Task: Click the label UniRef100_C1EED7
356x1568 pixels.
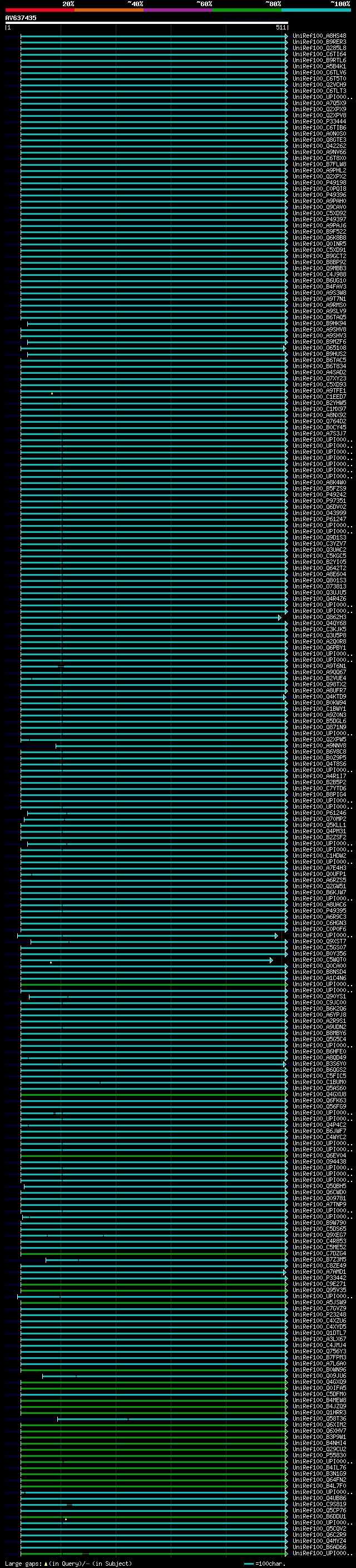Action: point(319,397)
